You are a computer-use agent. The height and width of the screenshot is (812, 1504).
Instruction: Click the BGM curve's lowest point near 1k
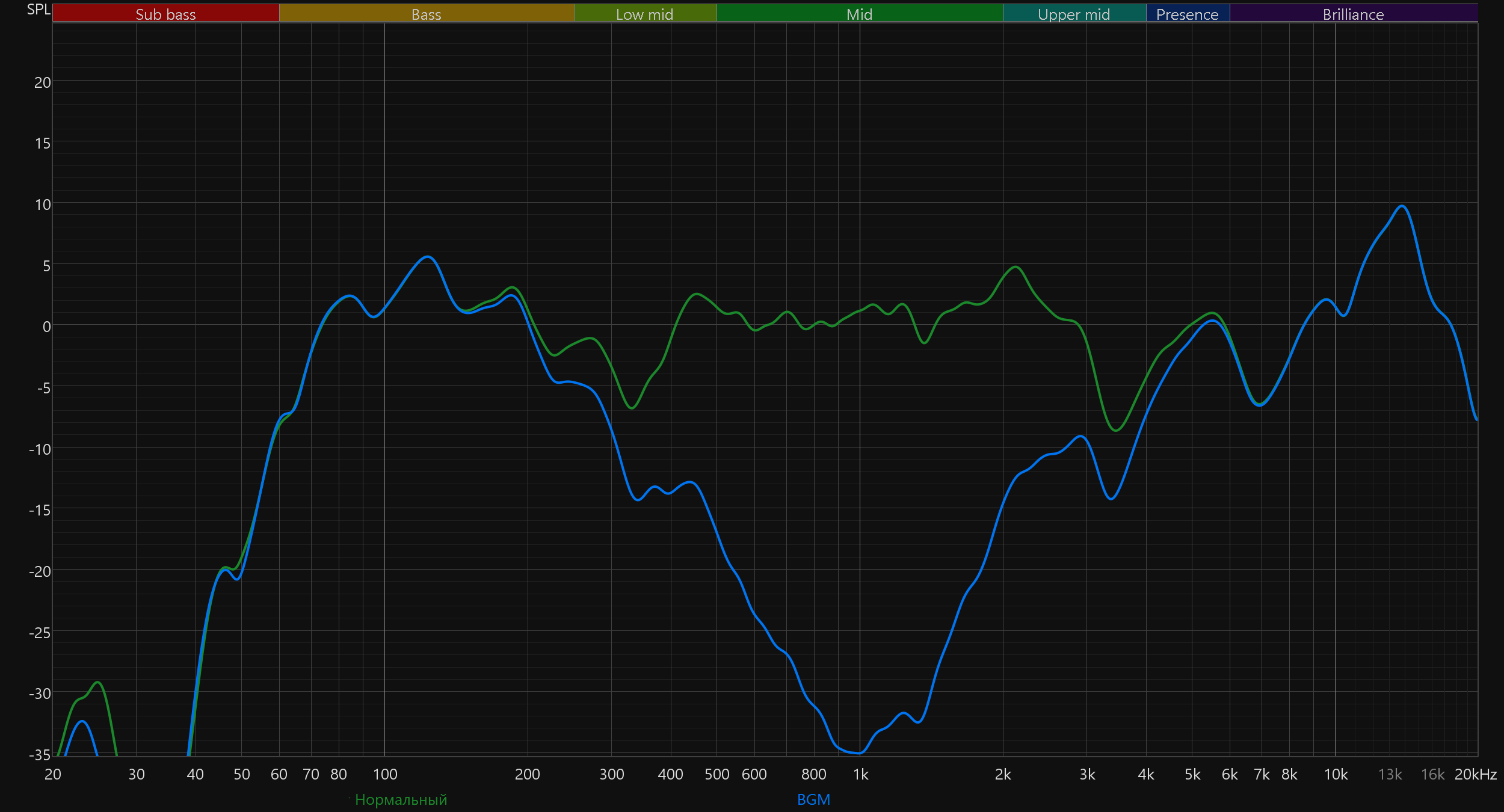(x=859, y=753)
